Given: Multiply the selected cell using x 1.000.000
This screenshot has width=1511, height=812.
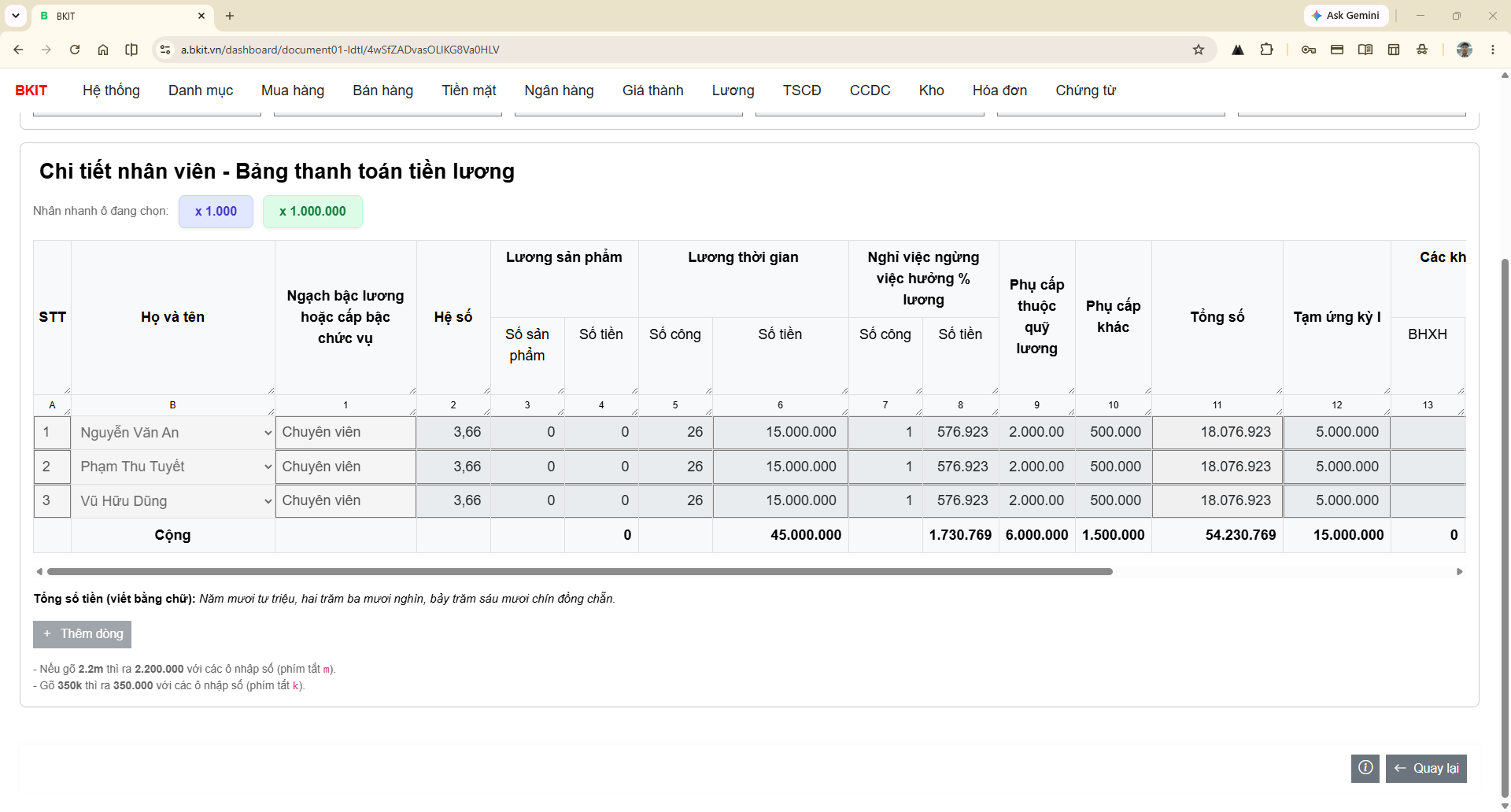Looking at the screenshot, I should (312, 212).
